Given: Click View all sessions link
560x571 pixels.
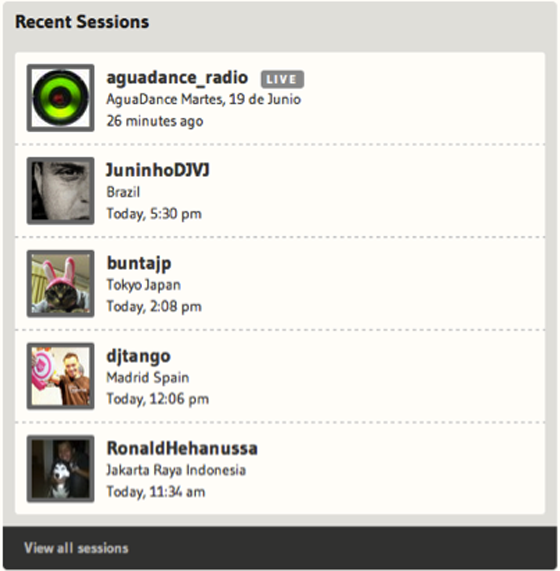Looking at the screenshot, I should click(76, 548).
